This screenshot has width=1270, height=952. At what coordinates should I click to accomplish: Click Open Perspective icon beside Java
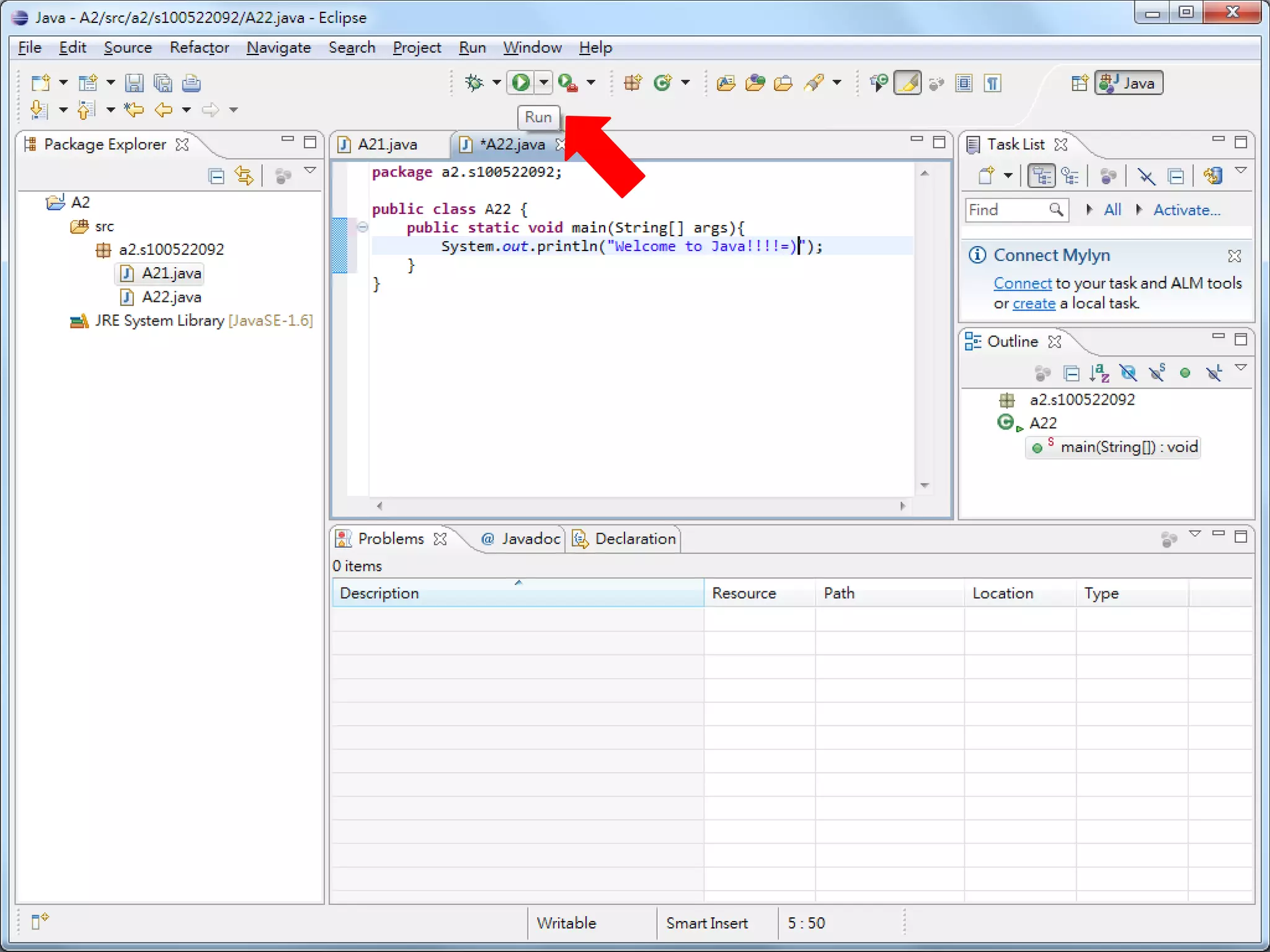click(x=1079, y=82)
